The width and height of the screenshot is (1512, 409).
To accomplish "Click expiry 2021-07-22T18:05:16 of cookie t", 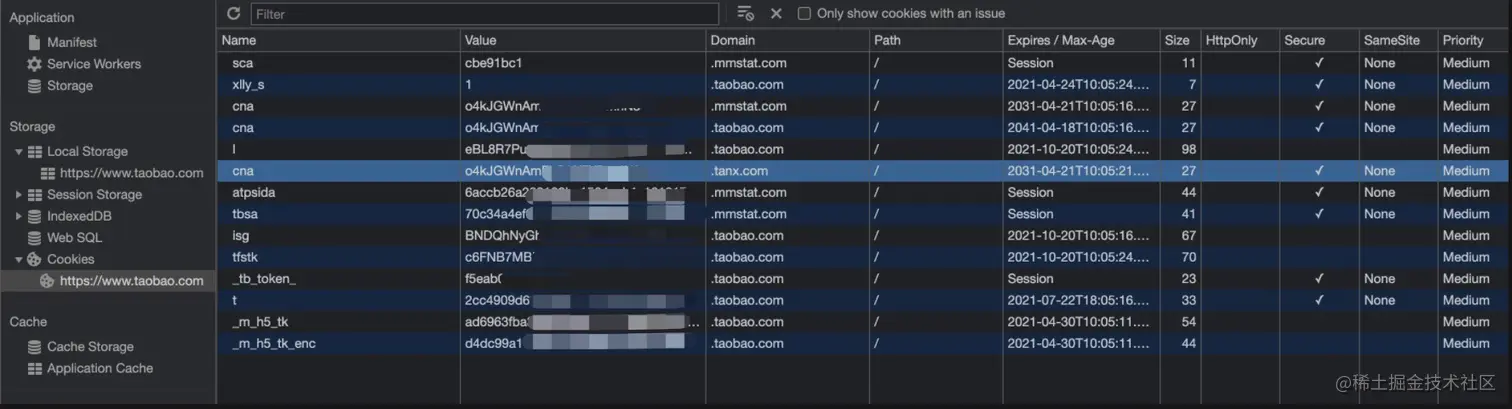I will (1079, 300).
